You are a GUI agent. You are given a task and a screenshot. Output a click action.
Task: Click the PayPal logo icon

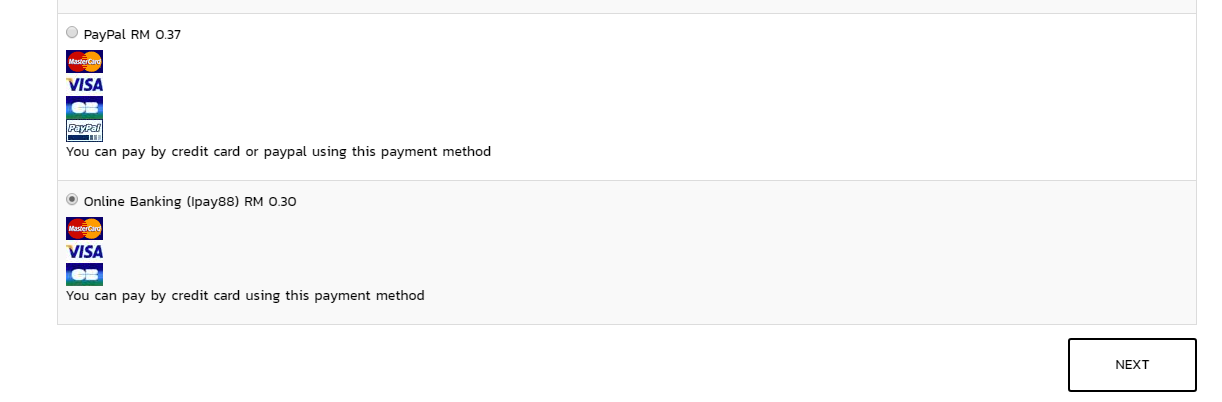coord(84,130)
